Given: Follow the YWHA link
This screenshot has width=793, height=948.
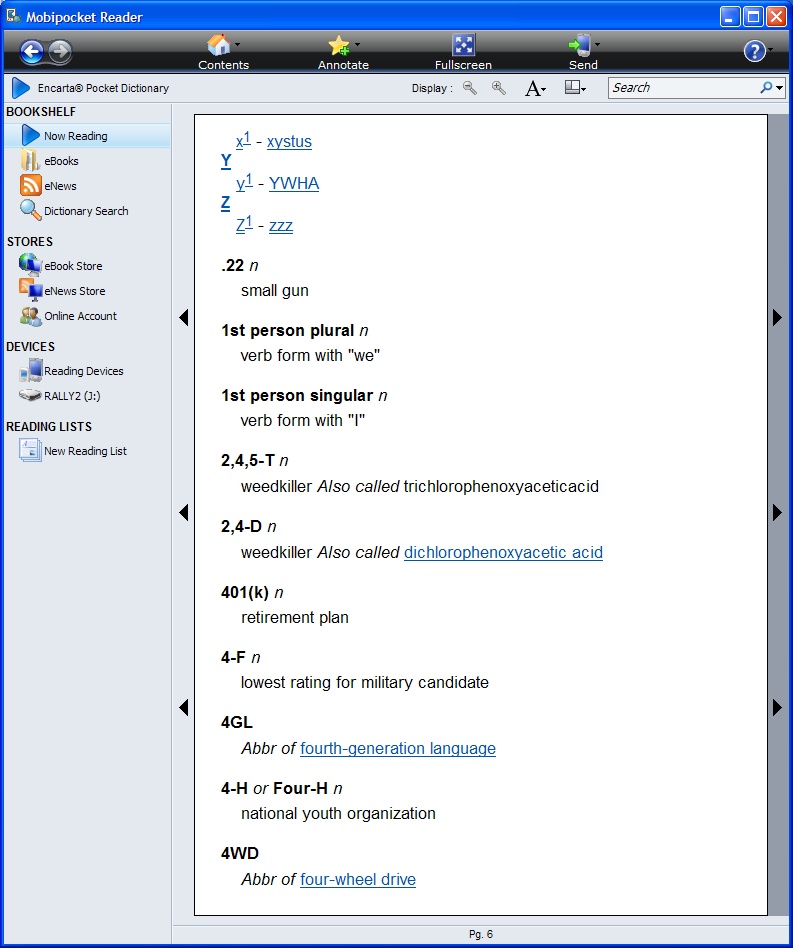Looking at the screenshot, I should [x=294, y=183].
